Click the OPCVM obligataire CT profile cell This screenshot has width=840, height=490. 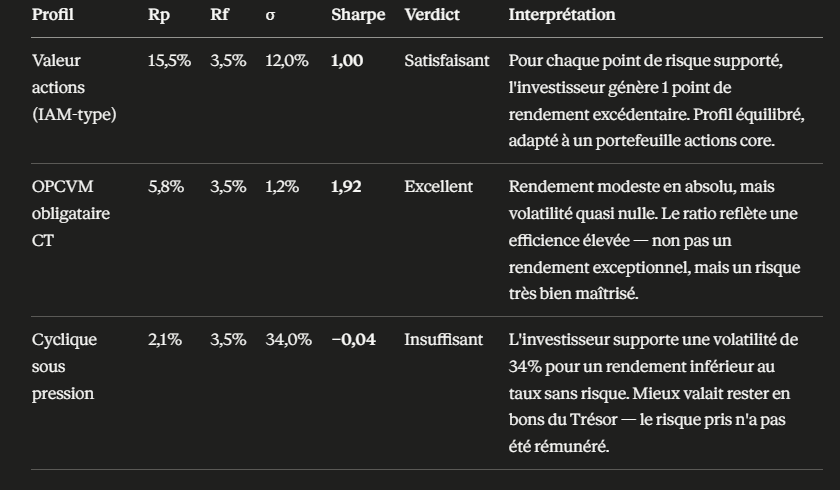pyautogui.click(x=71, y=213)
